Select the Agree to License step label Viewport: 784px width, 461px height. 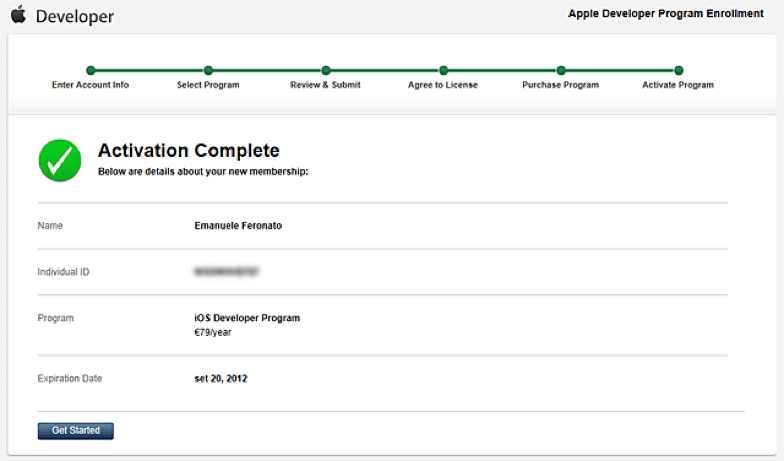(x=443, y=86)
